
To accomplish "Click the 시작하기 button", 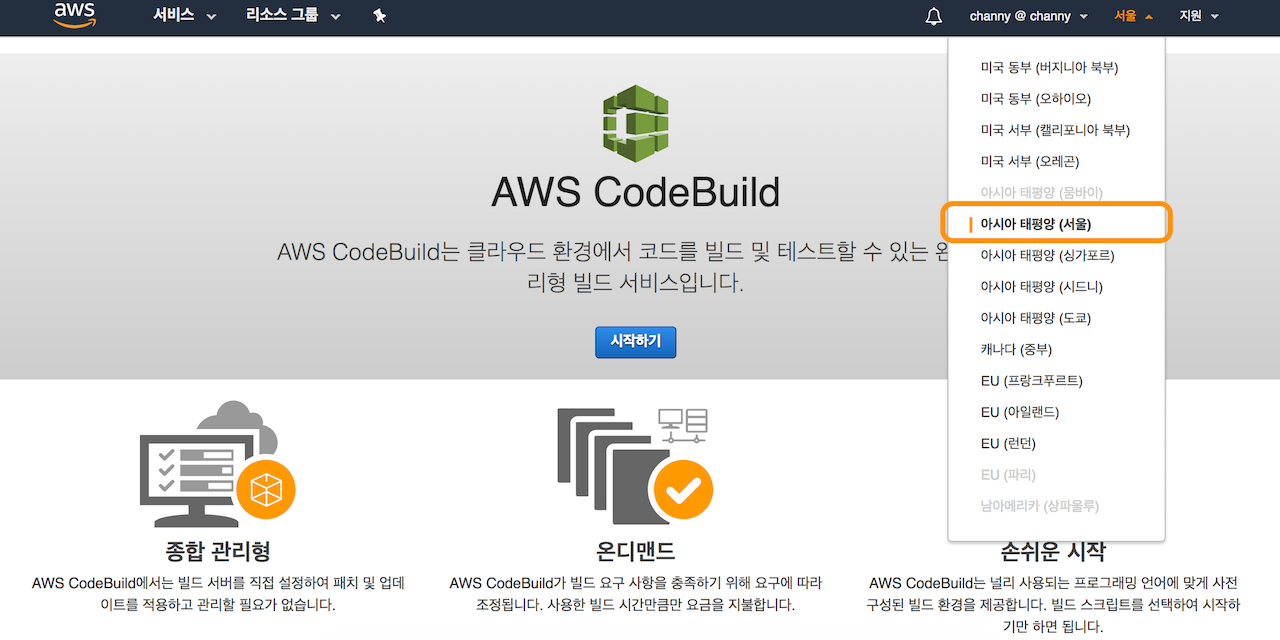I will pyautogui.click(x=635, y=341).
